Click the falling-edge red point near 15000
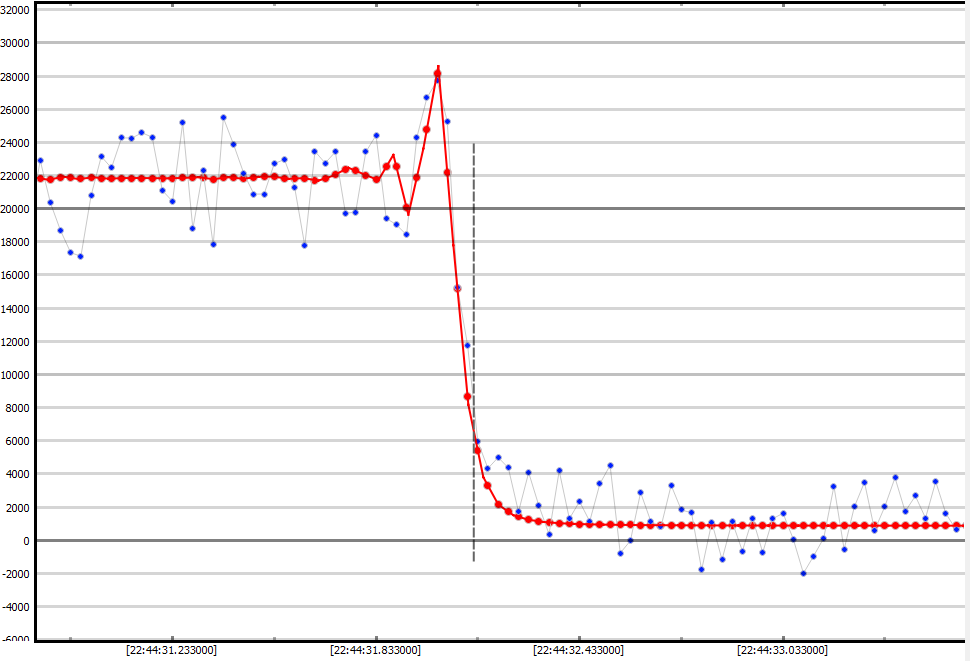Image resolution: width=970 pixels, height=661 pixels. [457, 288]
